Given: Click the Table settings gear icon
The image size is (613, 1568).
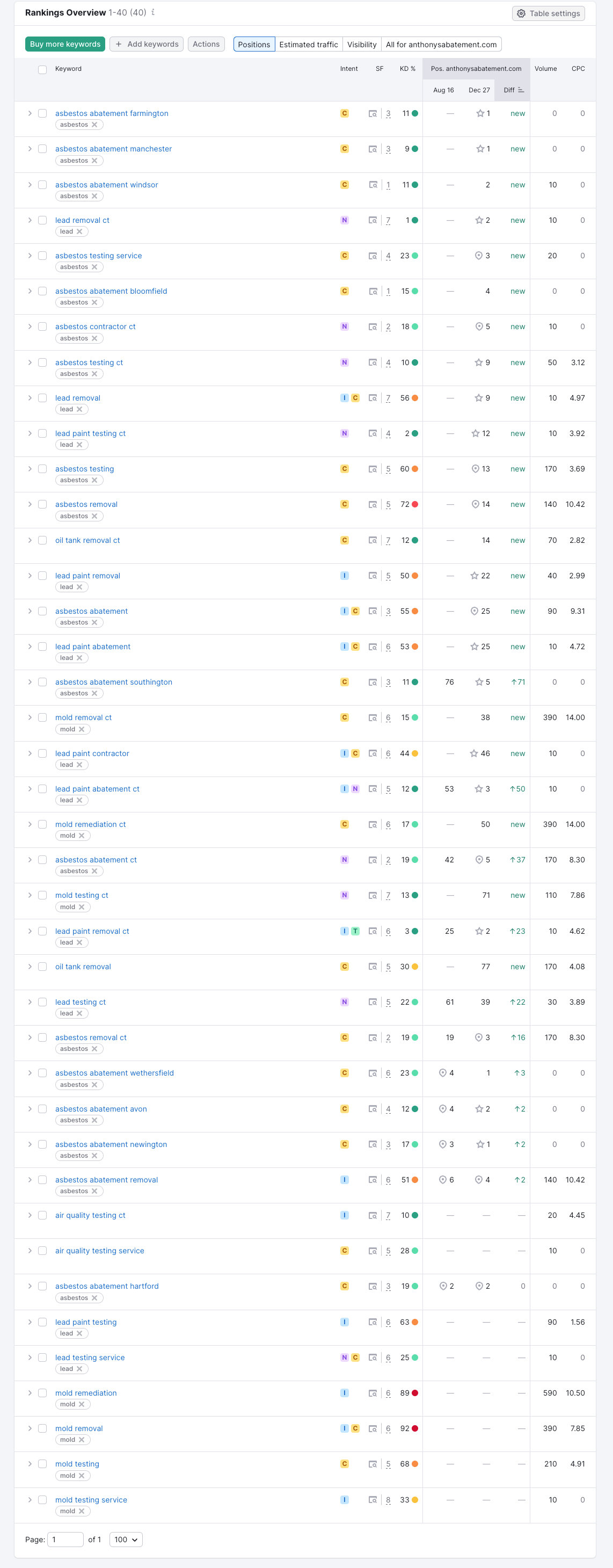Looking at the screenshot, I should [521, 13].
